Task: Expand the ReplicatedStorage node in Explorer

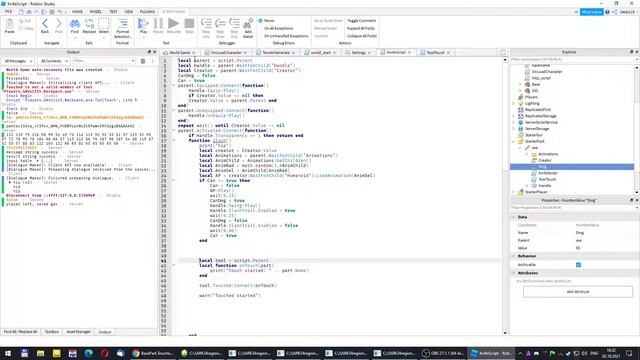Action: pyautogui.click(x=513, y=116)
